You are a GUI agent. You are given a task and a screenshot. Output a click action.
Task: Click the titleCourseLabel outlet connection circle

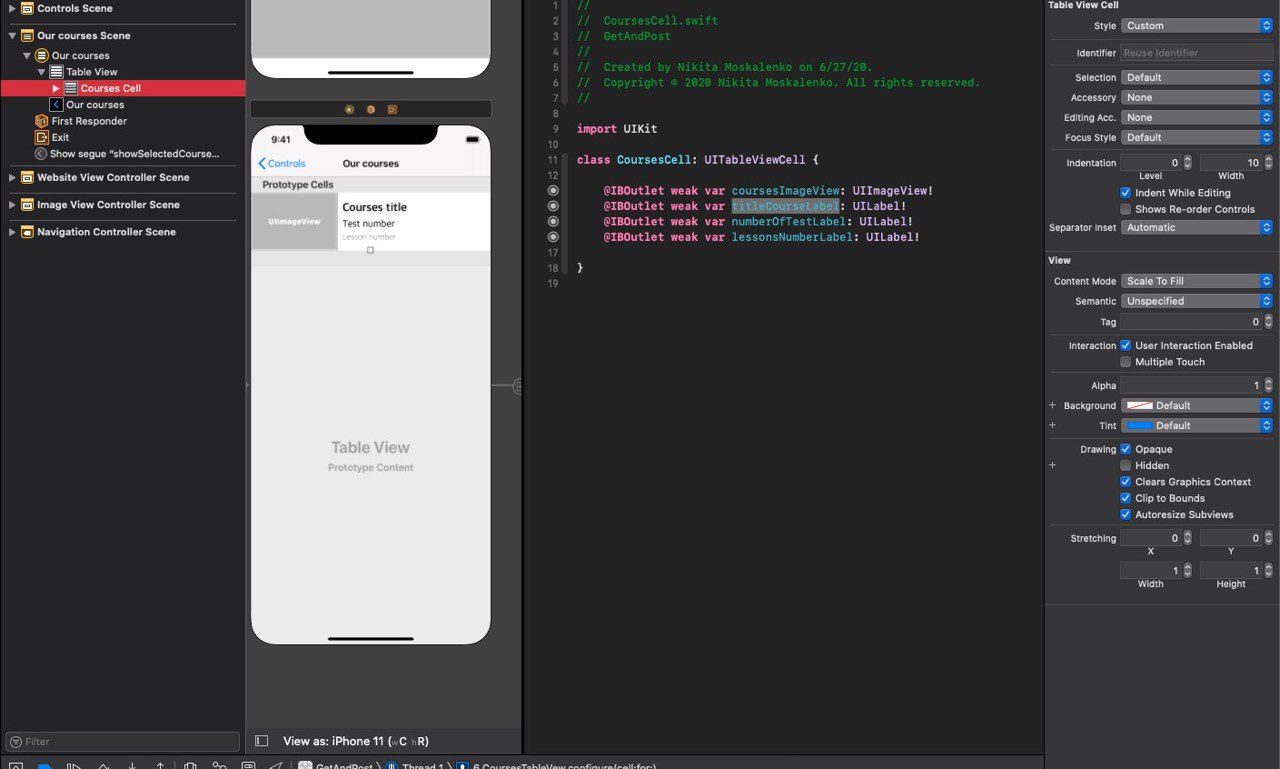[x=553, y=206]
